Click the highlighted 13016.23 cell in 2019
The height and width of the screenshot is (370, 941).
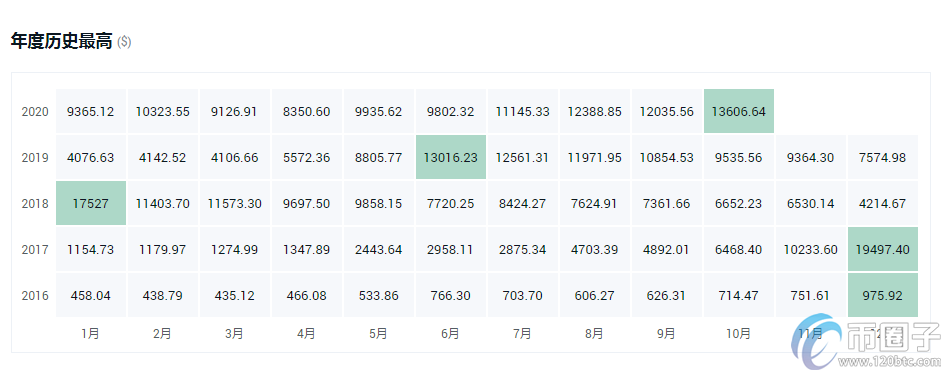pyautogui.click(x=451, y=158)
